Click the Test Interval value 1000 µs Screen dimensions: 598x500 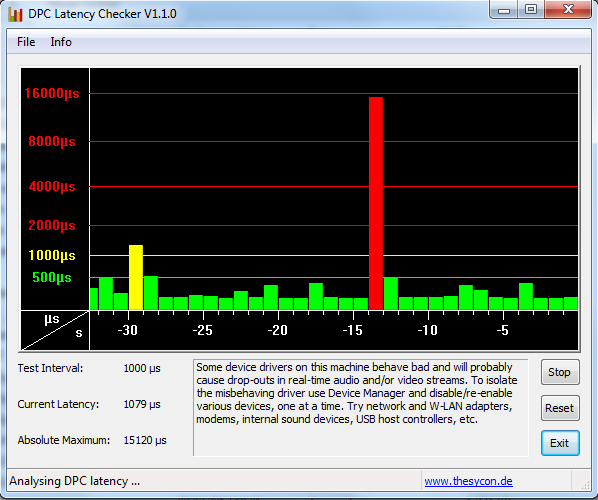point(142,368)
